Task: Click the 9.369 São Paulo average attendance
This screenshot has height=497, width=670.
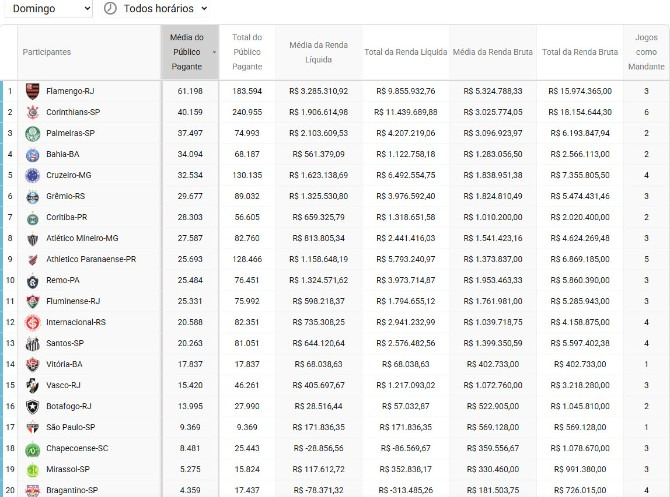Action: click(190, 427)
